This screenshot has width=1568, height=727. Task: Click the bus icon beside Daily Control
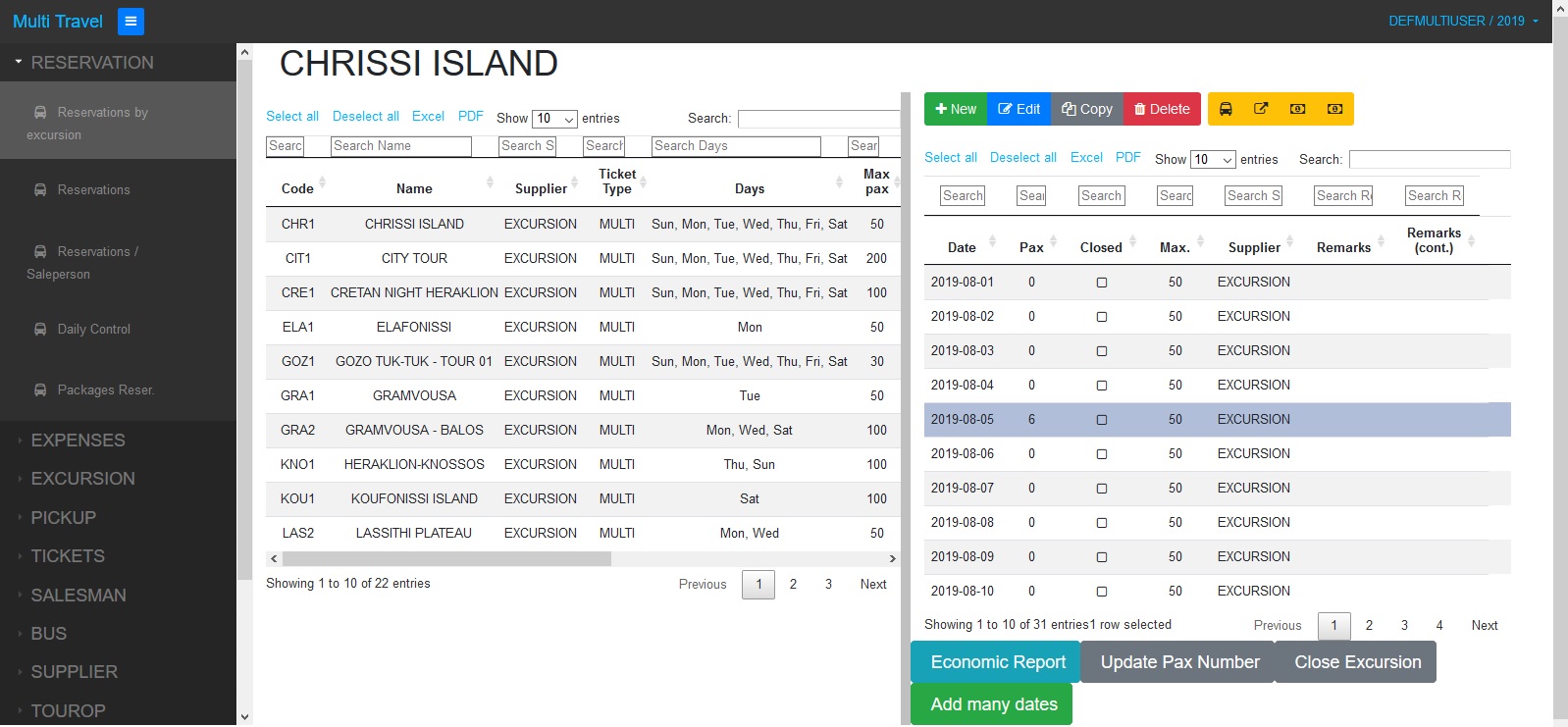tap(40, 330)
